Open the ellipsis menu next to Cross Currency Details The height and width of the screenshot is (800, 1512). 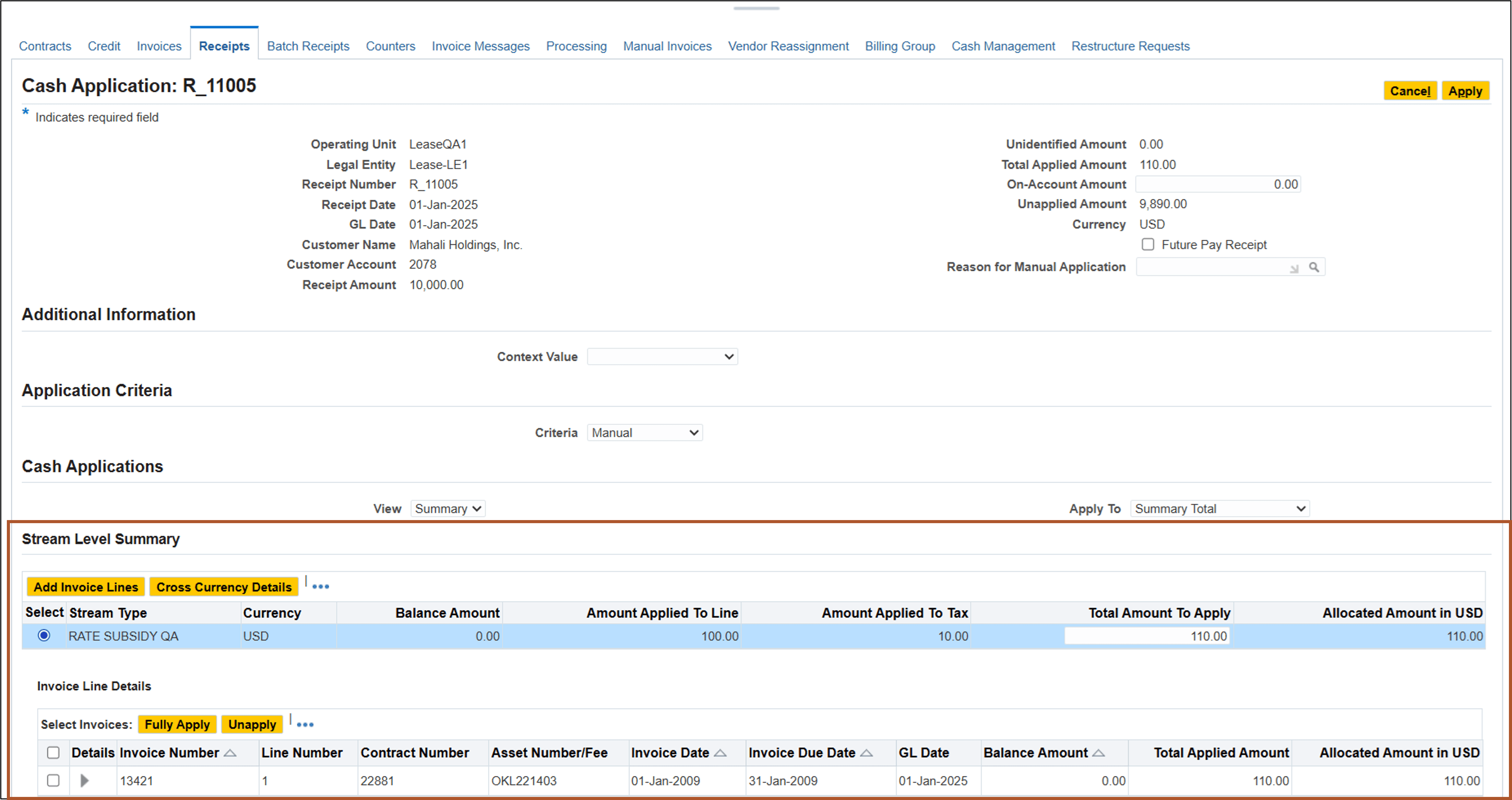320,586
